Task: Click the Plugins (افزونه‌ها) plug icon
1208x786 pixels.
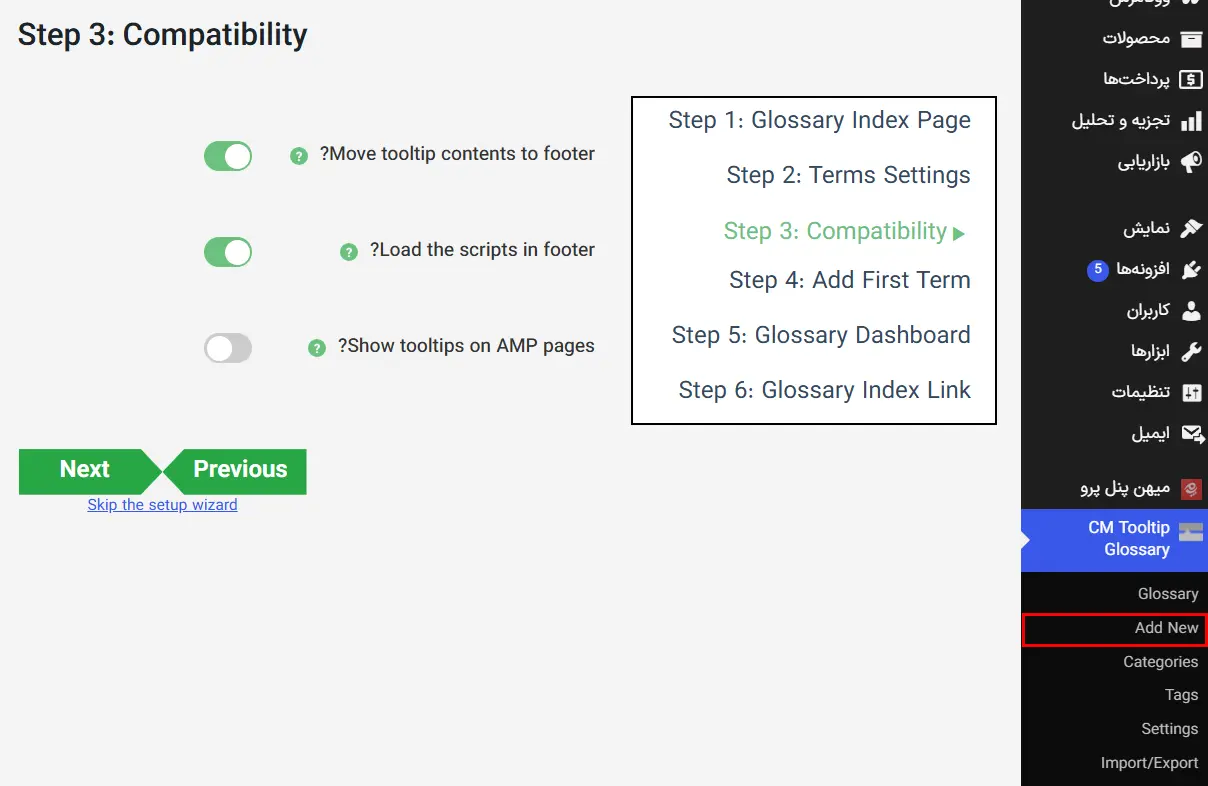Action: 1191,269
